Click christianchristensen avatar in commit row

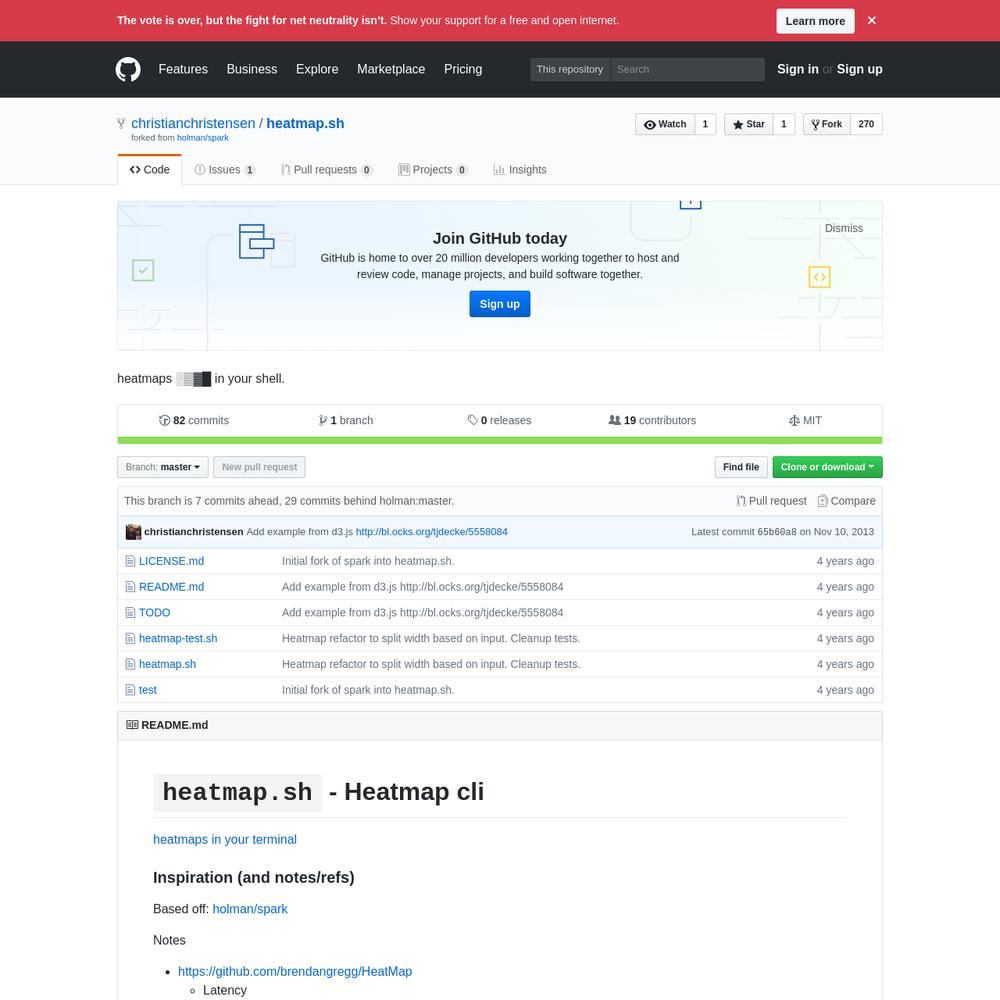tap(133, 532)
